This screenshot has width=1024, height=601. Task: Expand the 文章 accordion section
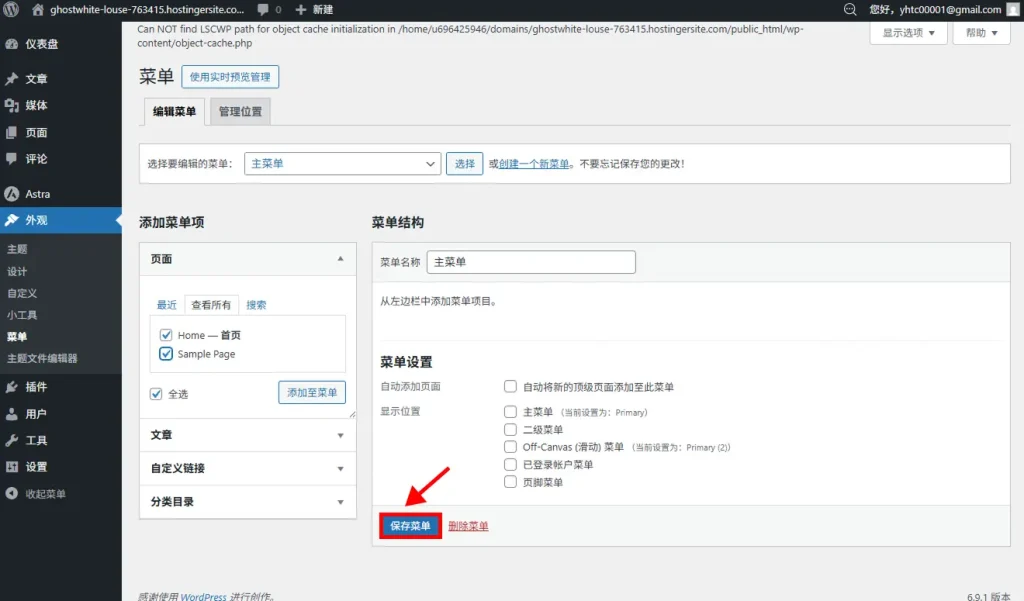pyautogui.click(x=247, y=435)
